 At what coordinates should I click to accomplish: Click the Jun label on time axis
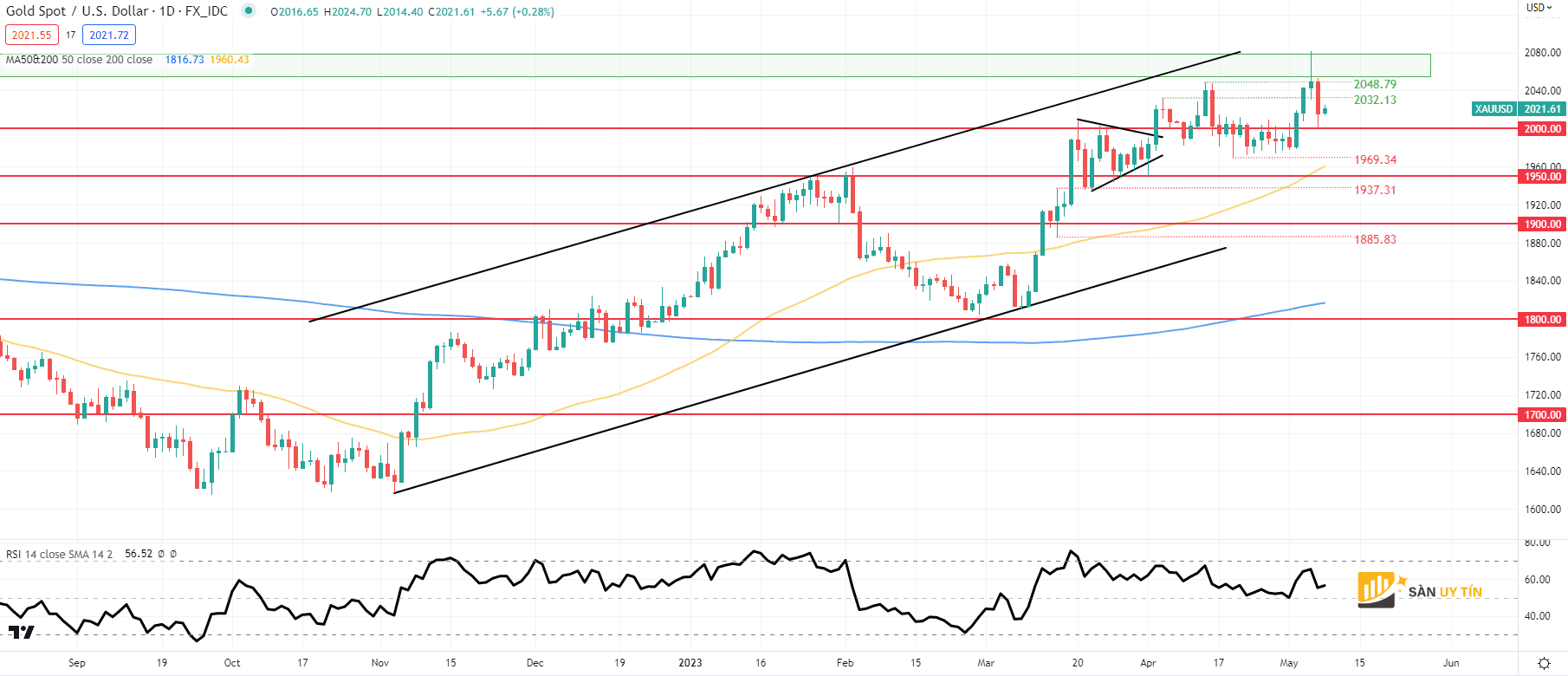click(x=1451, y=663)
